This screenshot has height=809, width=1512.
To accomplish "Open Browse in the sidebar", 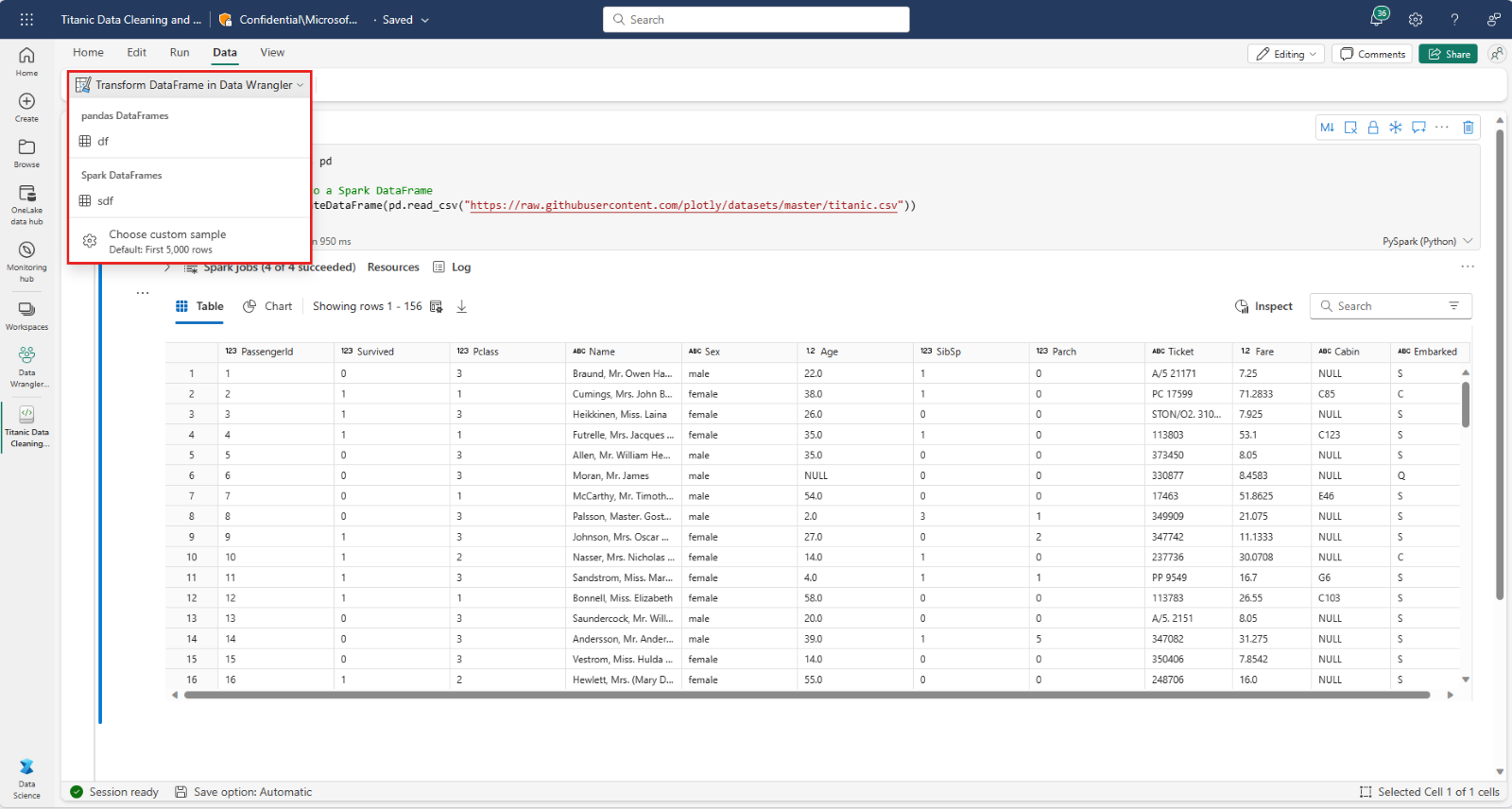I will point(26,153).
